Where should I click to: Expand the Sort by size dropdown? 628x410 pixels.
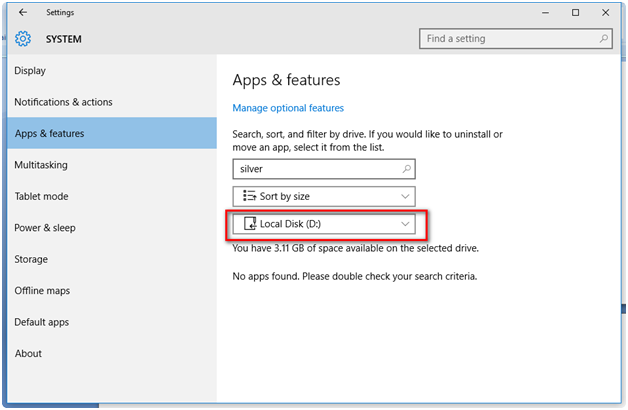coord(404,196)
